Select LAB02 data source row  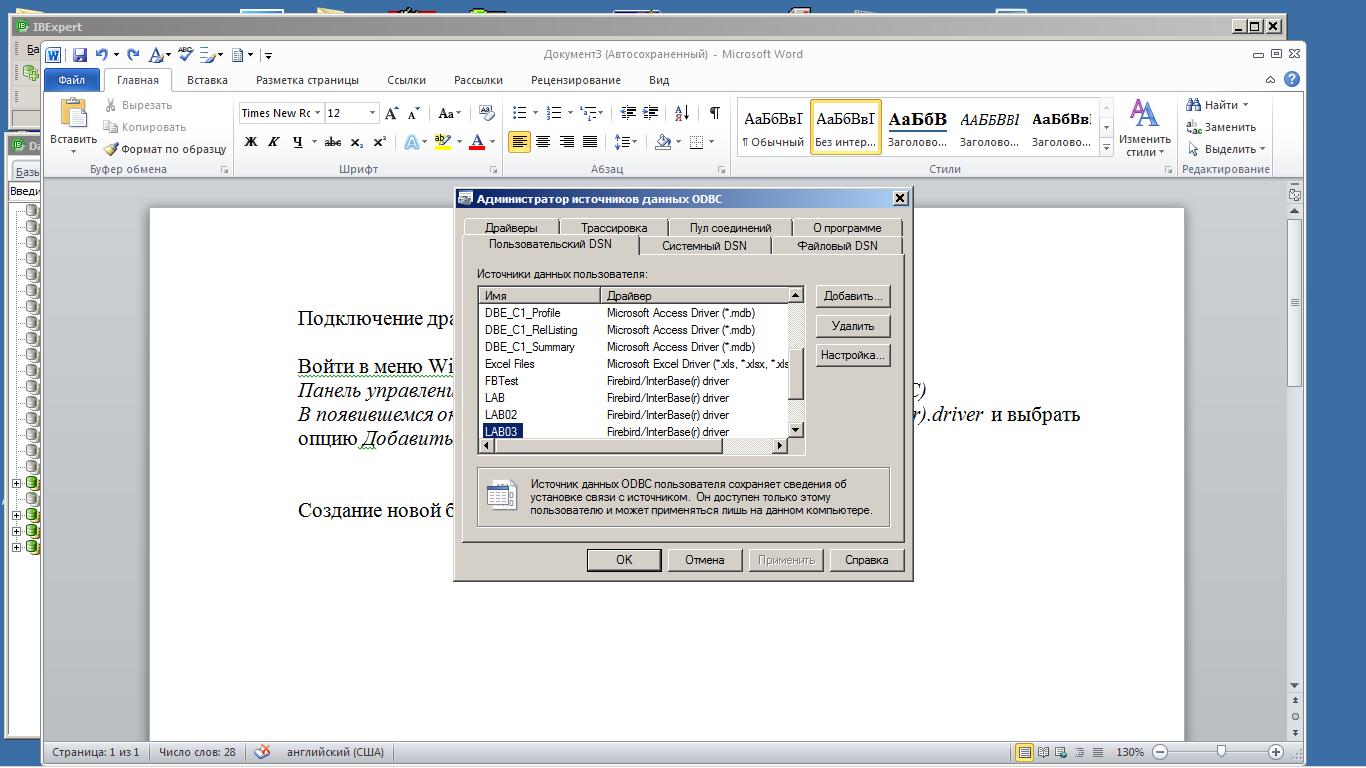coord(634,415)
